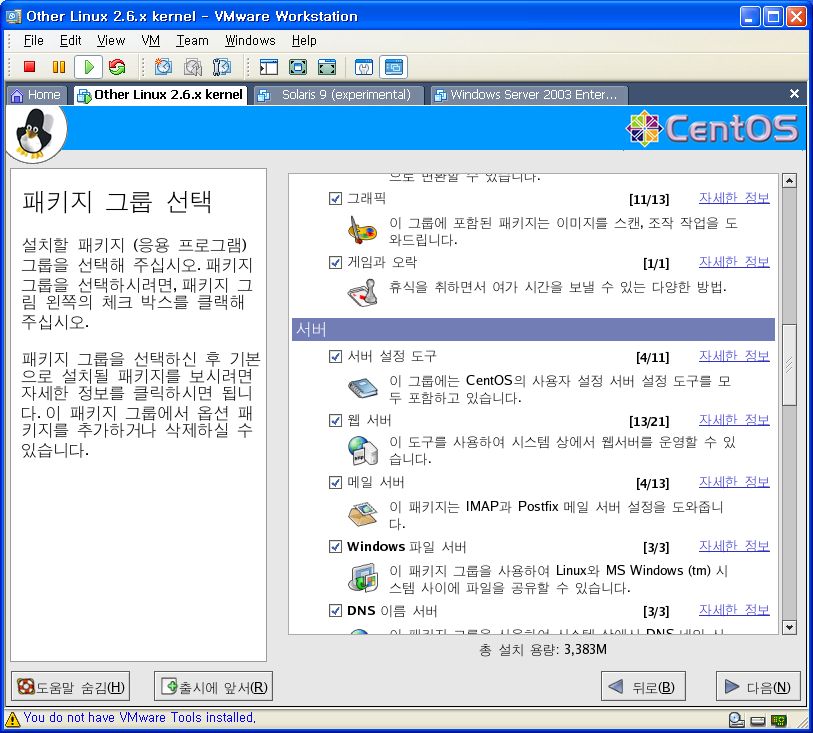Screen dimensions: 813x733
Task: Switch to the Solaris 9 (experimental) tab
Action: click(x=336, y=95)
